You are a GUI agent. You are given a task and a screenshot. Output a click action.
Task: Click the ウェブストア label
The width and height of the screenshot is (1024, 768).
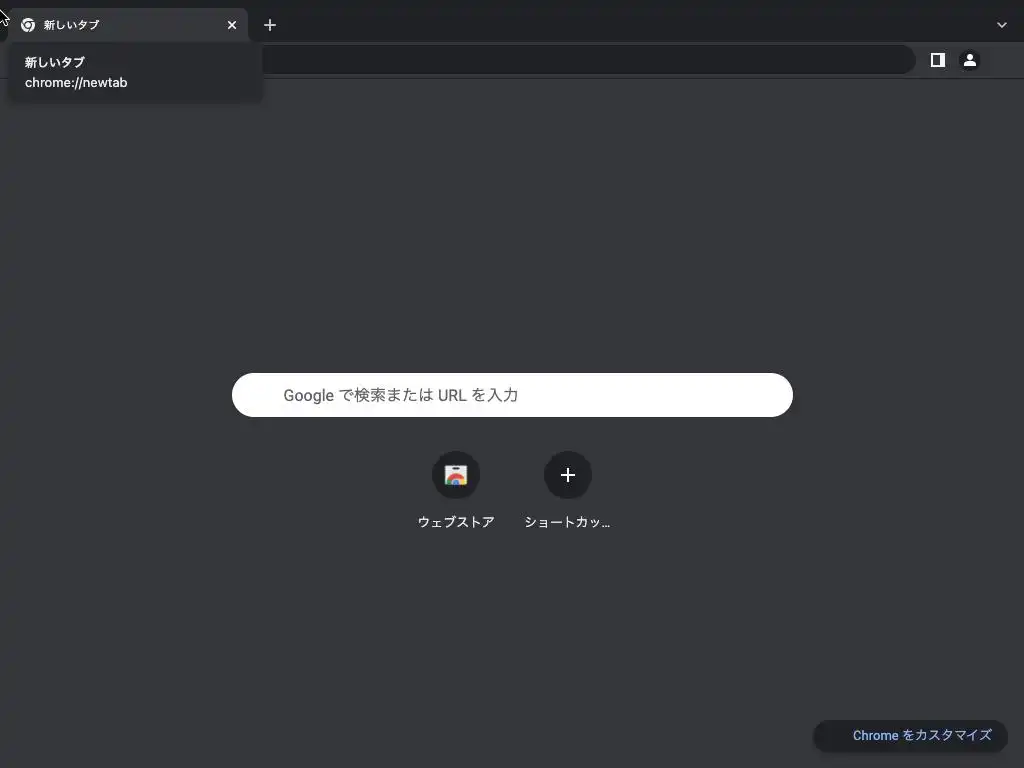(456, 522)
